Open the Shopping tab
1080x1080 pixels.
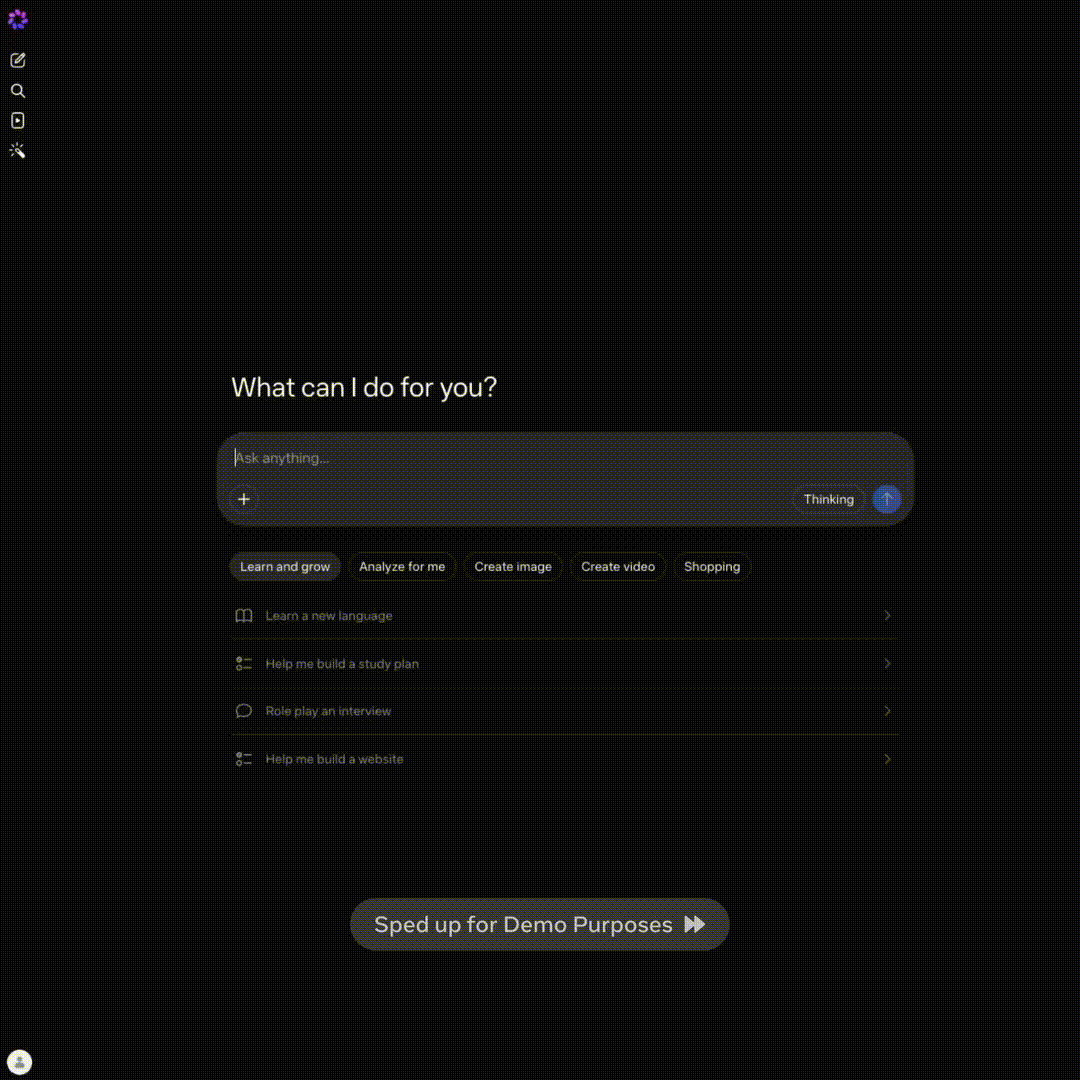click(x=712, y=567)
